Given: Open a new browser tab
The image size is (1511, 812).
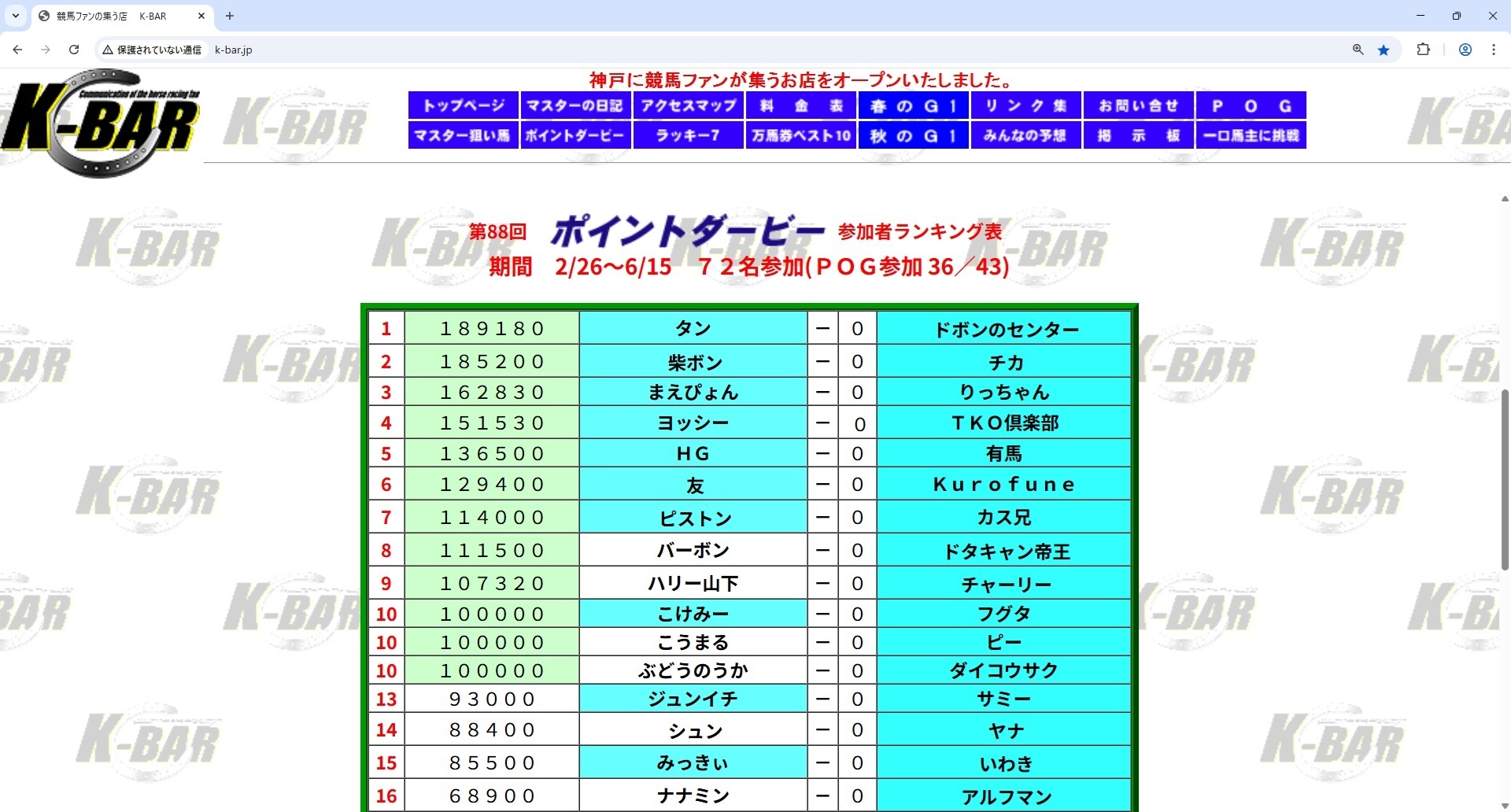Looking at the screenshot, I should (230, 16).
